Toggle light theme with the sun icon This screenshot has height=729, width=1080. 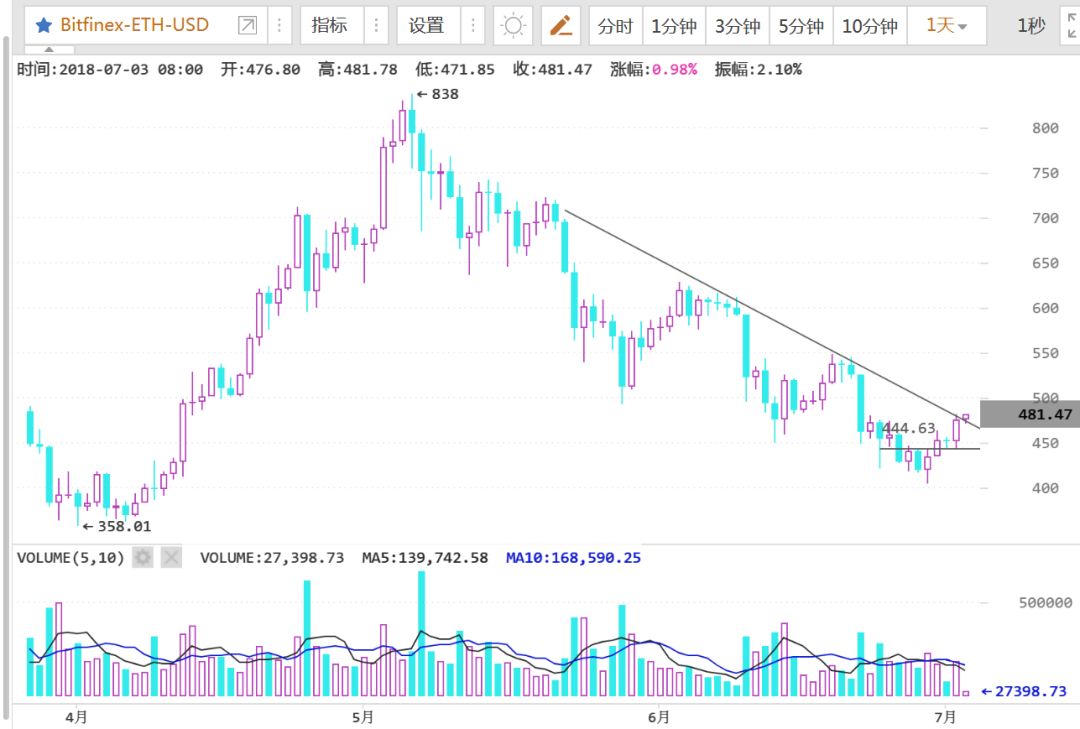(x=513, y=25)
